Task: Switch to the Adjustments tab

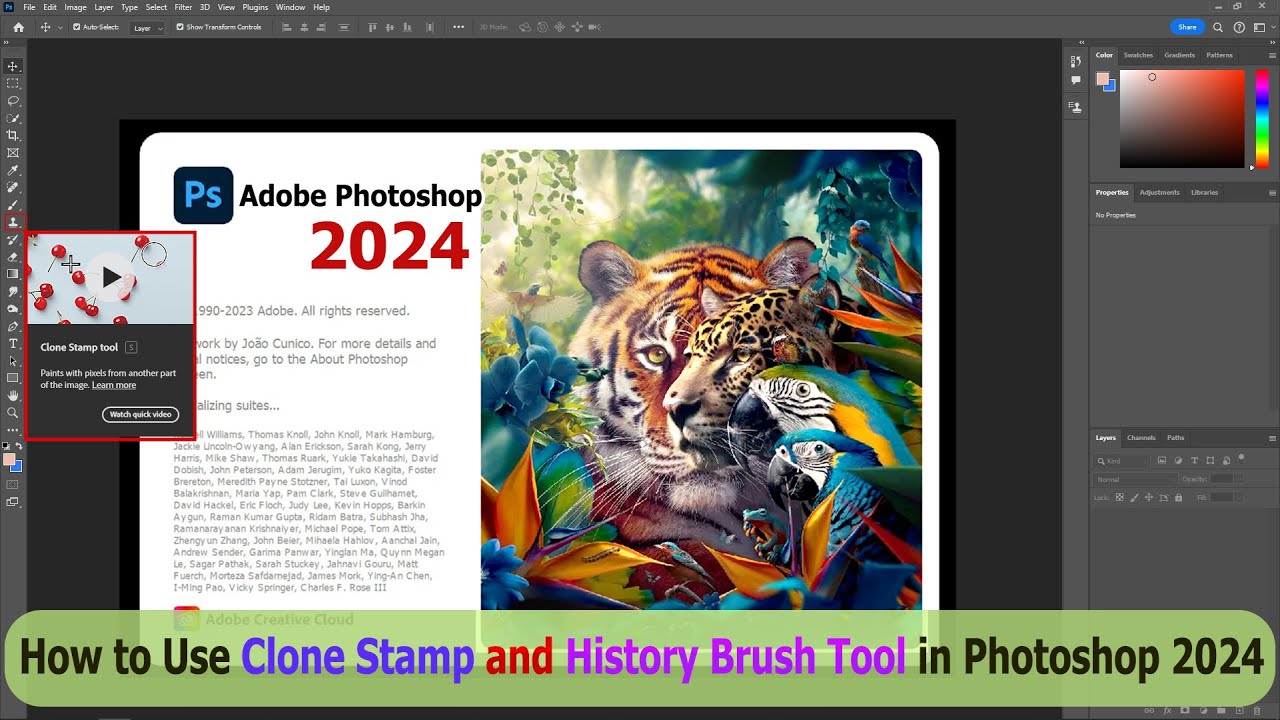Action: pos(1160,192)
